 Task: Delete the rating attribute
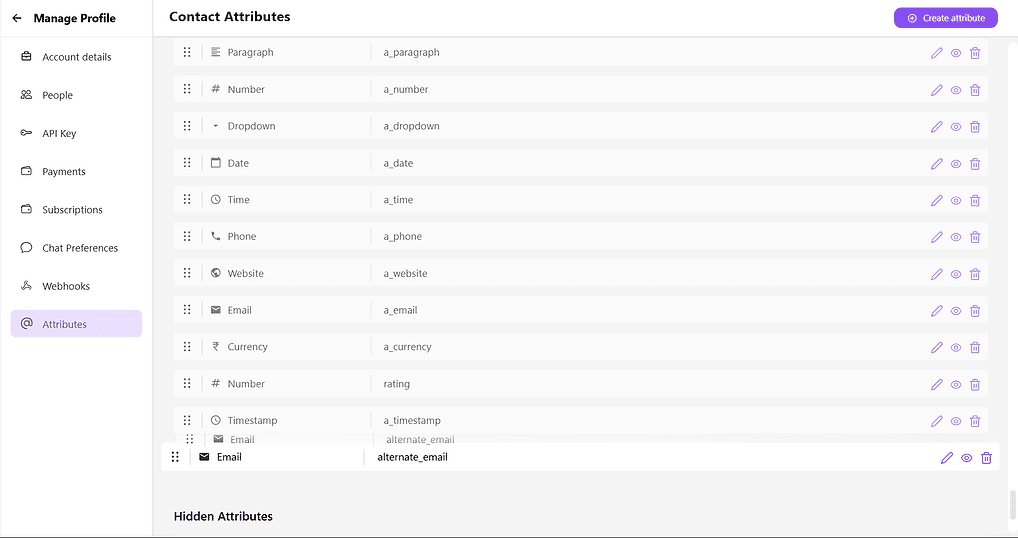(x=975, y=385)
